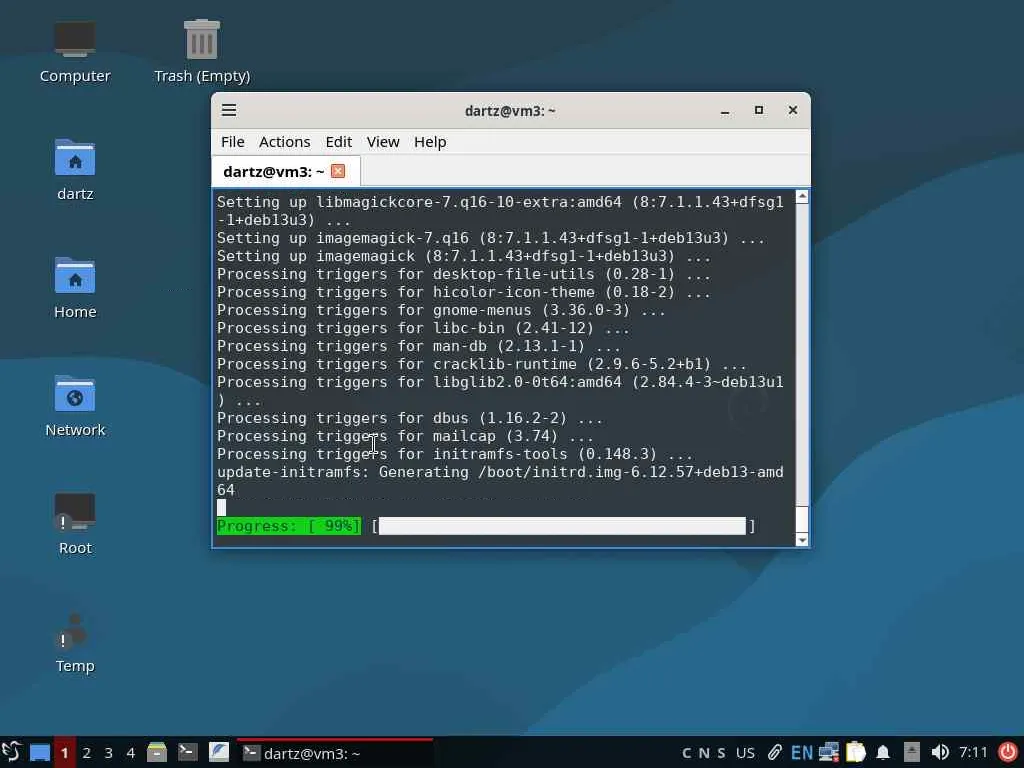Click the dartz@vm3: ~ taskbar window button
The image size is (1024, 768).
pos(334,753)
